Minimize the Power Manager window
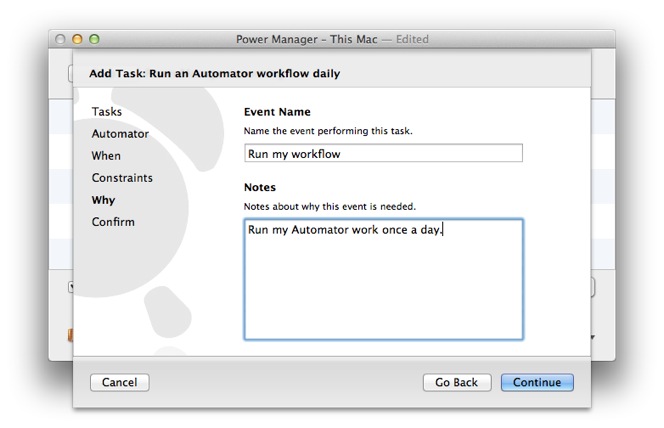The width and height of the screenshot is (664, 428). (x=77, y=39)
